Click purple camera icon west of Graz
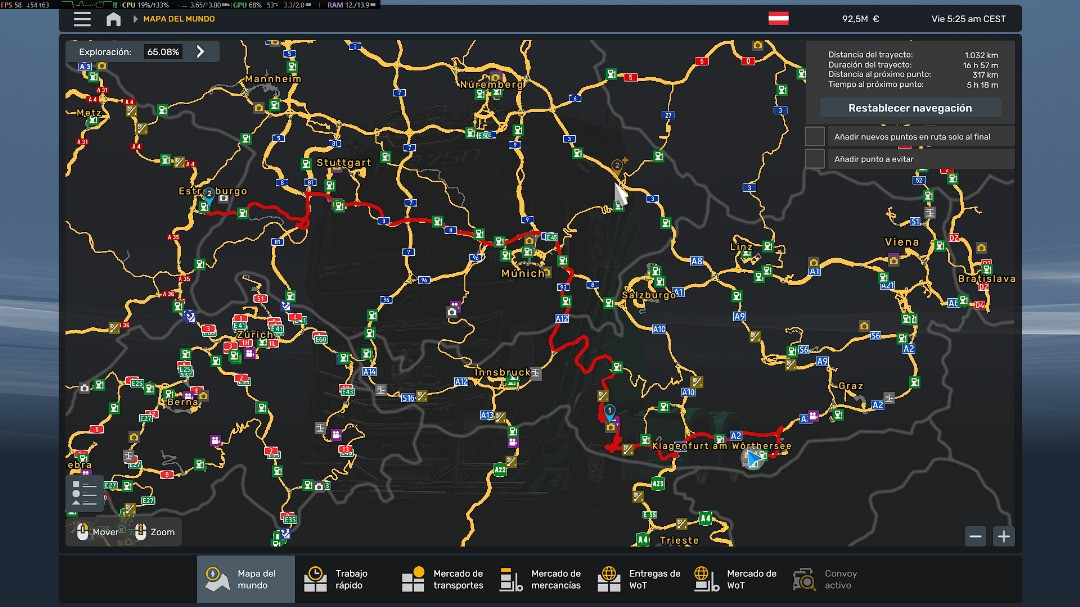 (813, 415)
